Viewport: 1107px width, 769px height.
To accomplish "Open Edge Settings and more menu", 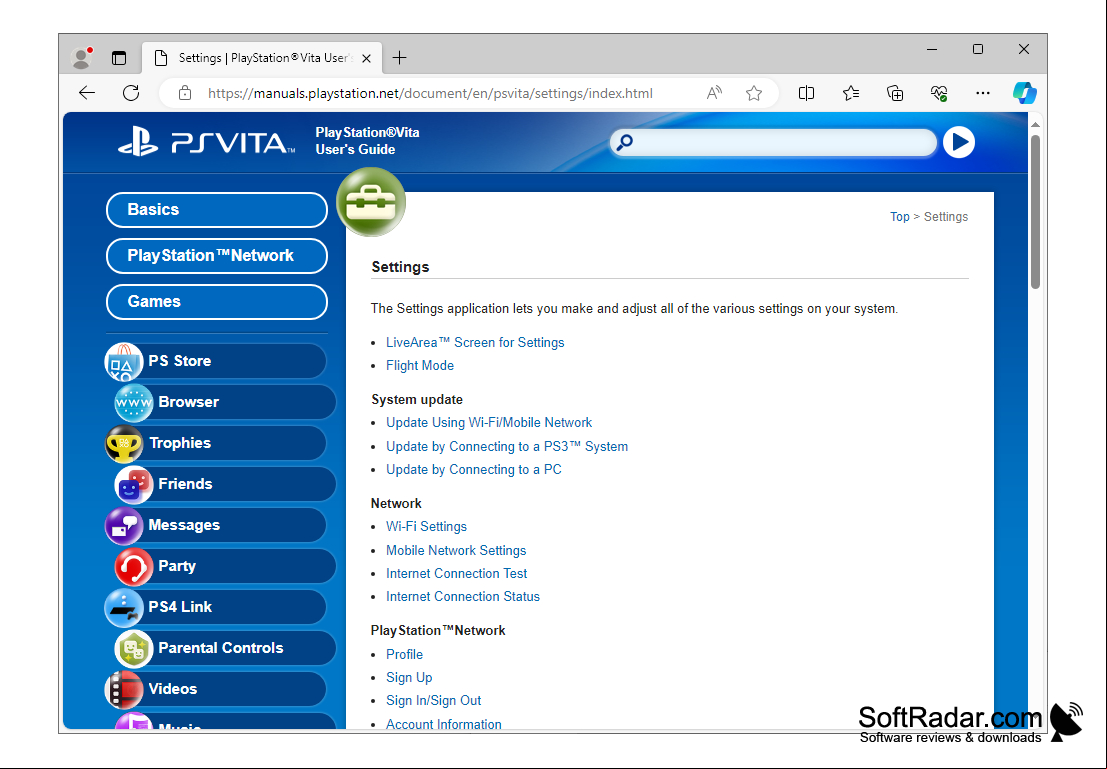I will coord(983,93).
